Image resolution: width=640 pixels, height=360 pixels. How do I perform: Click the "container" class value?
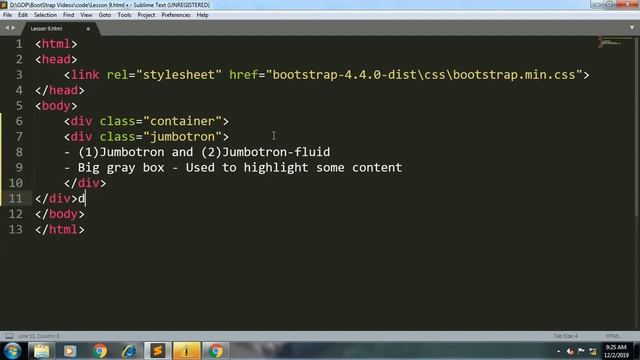pos(182,121)
